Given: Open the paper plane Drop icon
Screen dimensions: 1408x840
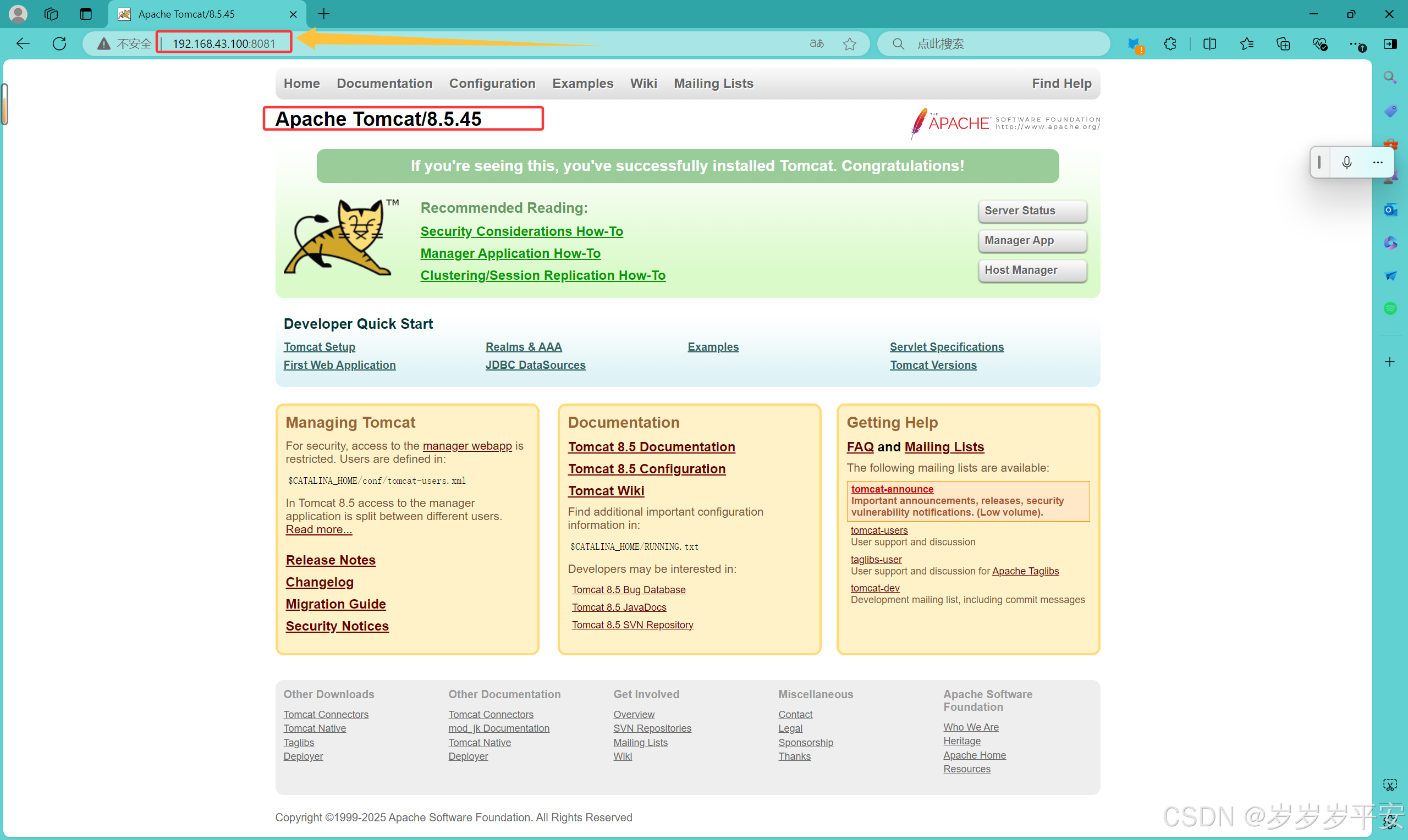Looking at the screenshot, I should coord(1390,275).
